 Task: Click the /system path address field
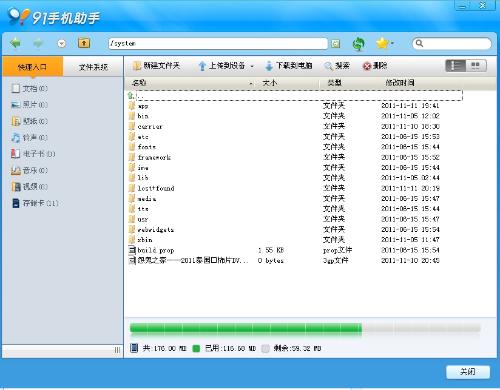(x=218, y=43)
